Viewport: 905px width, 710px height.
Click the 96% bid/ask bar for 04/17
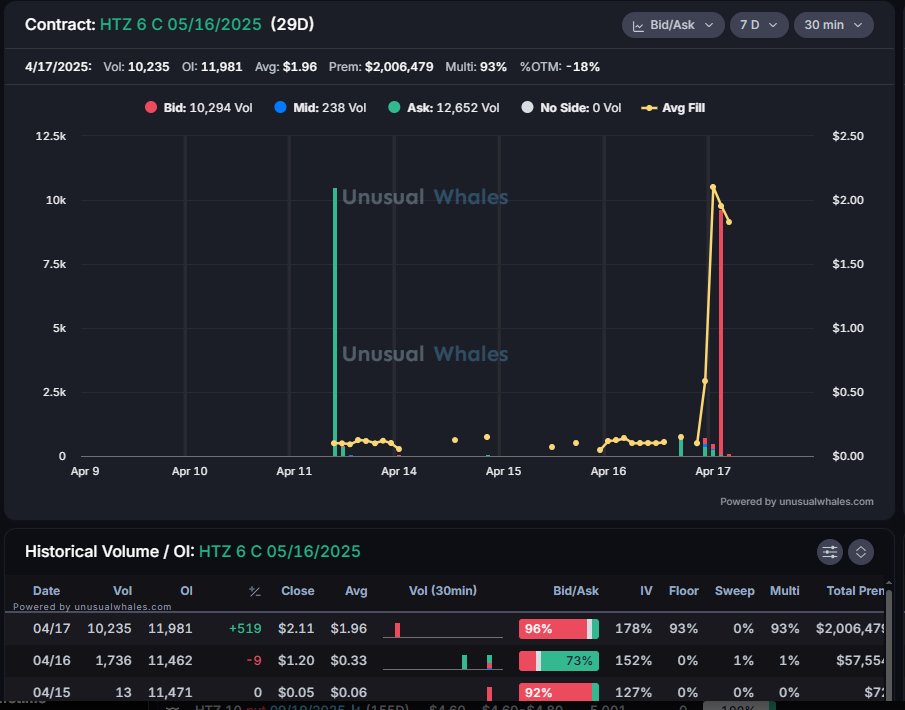[x=559, y=629]
